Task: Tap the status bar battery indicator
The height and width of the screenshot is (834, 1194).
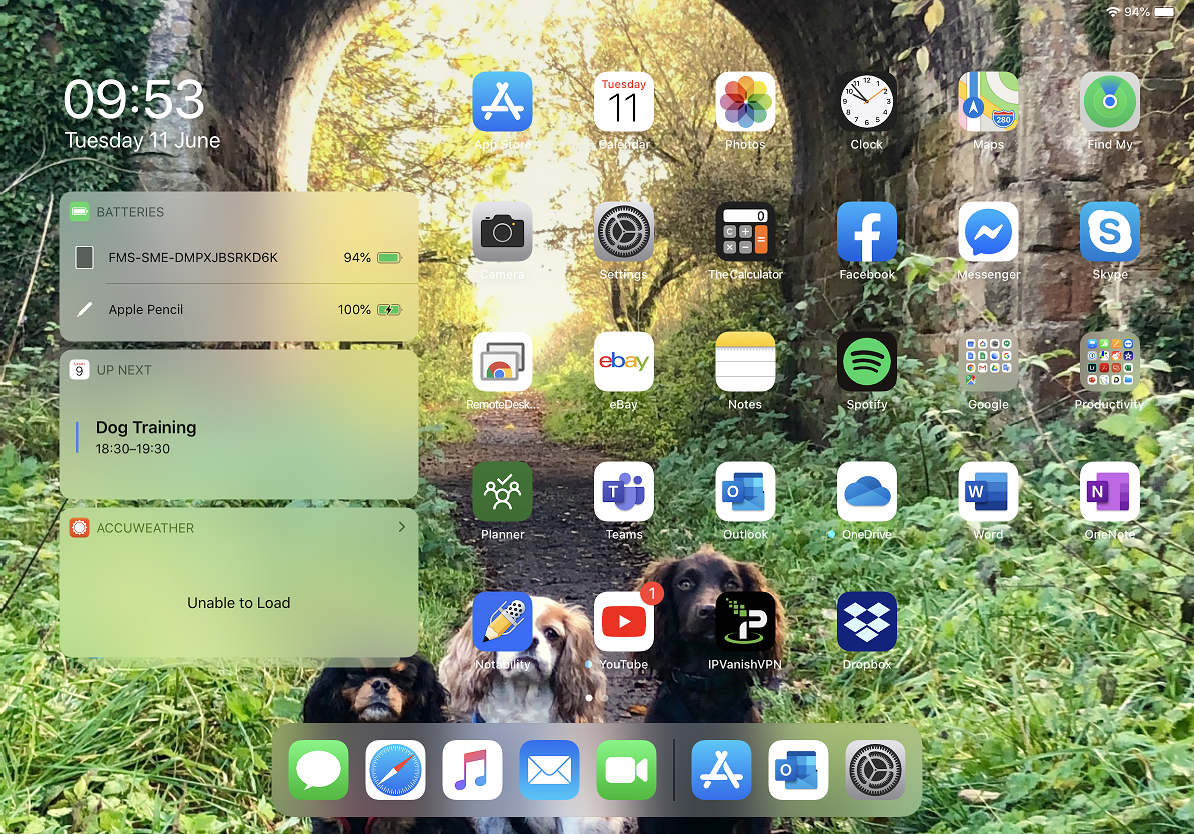Action: point(1164,11)
